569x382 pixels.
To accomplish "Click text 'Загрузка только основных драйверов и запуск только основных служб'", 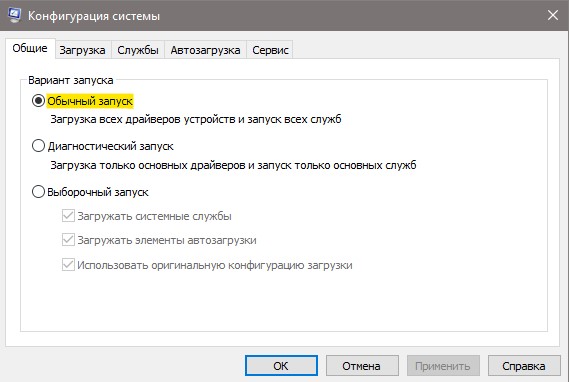I will [233, 165].
